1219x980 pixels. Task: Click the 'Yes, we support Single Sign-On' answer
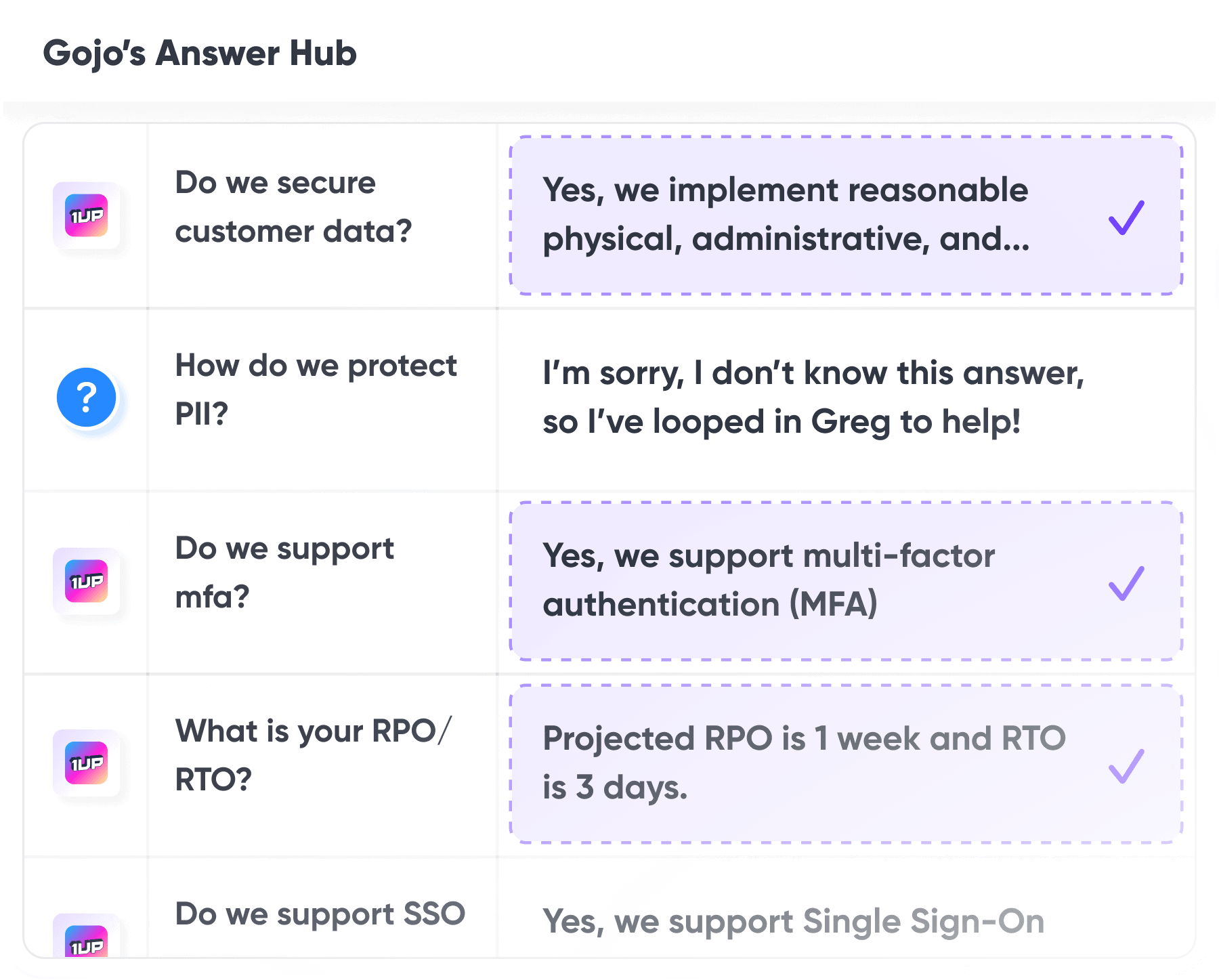[793, 922]
